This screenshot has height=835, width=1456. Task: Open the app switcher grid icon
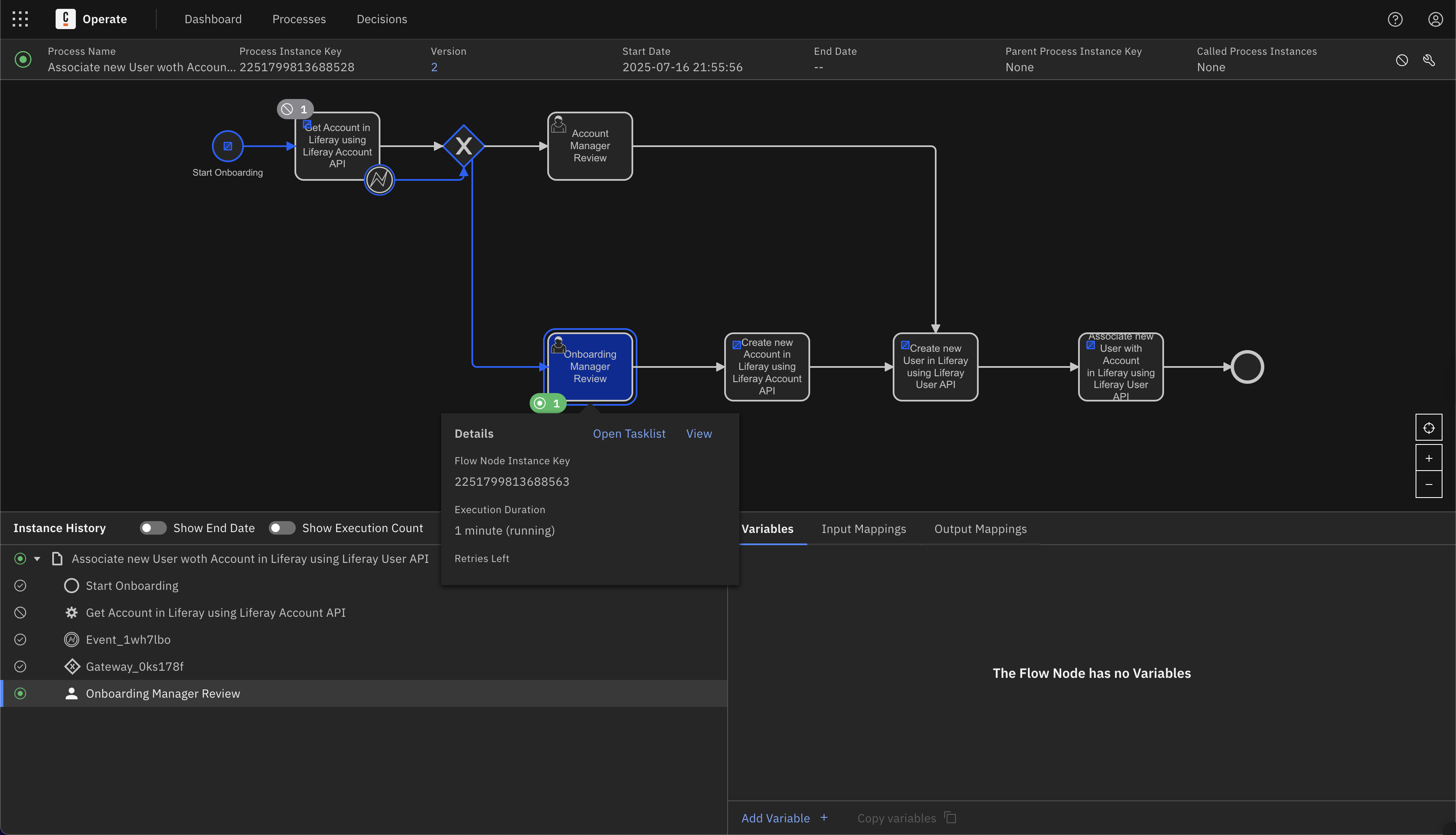pyautogui.click(x=20, y=19)
